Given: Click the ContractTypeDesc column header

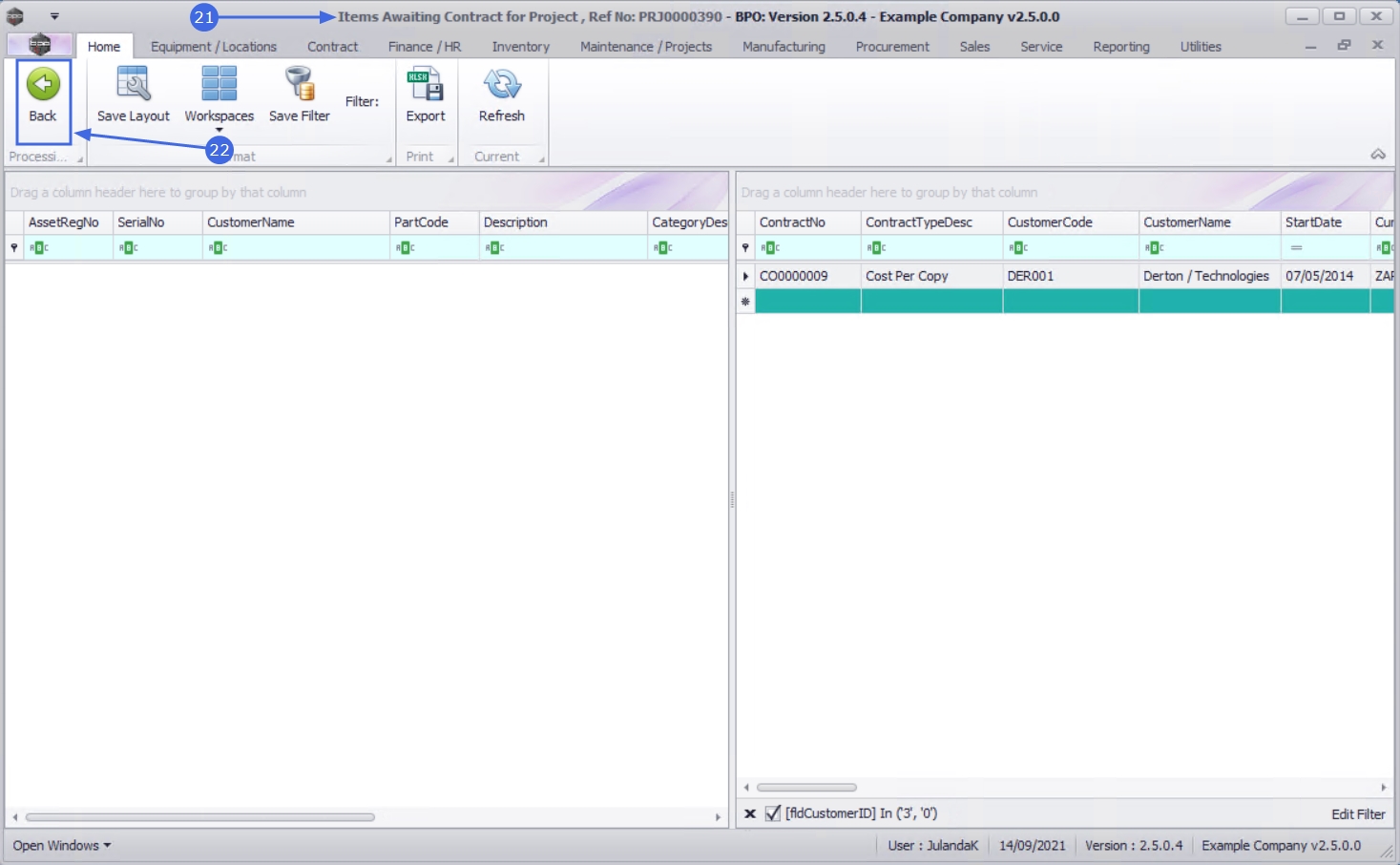Looking at the screenshot, I should pyautogui.click(x=932, y=222).
